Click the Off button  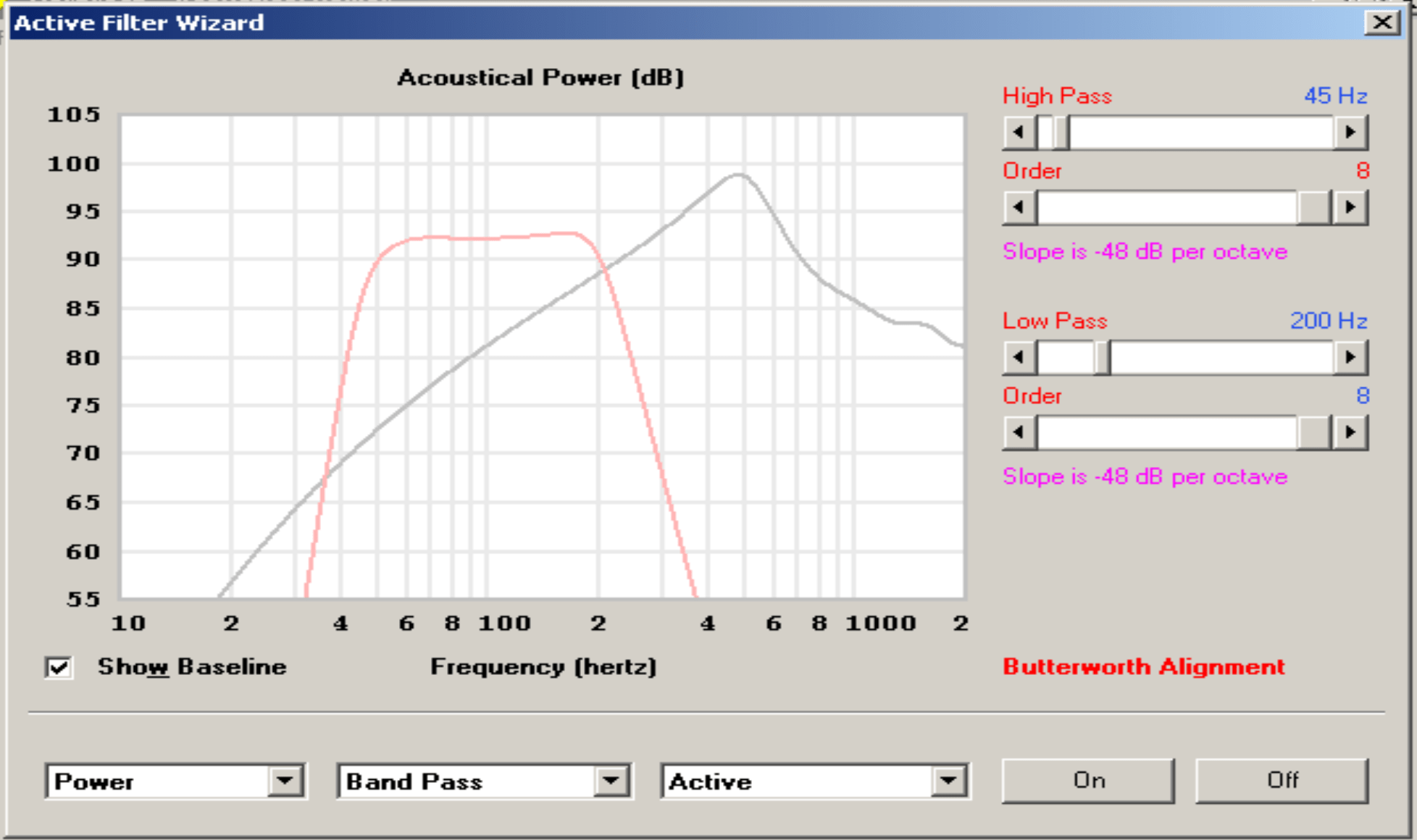pos(1282,781)
